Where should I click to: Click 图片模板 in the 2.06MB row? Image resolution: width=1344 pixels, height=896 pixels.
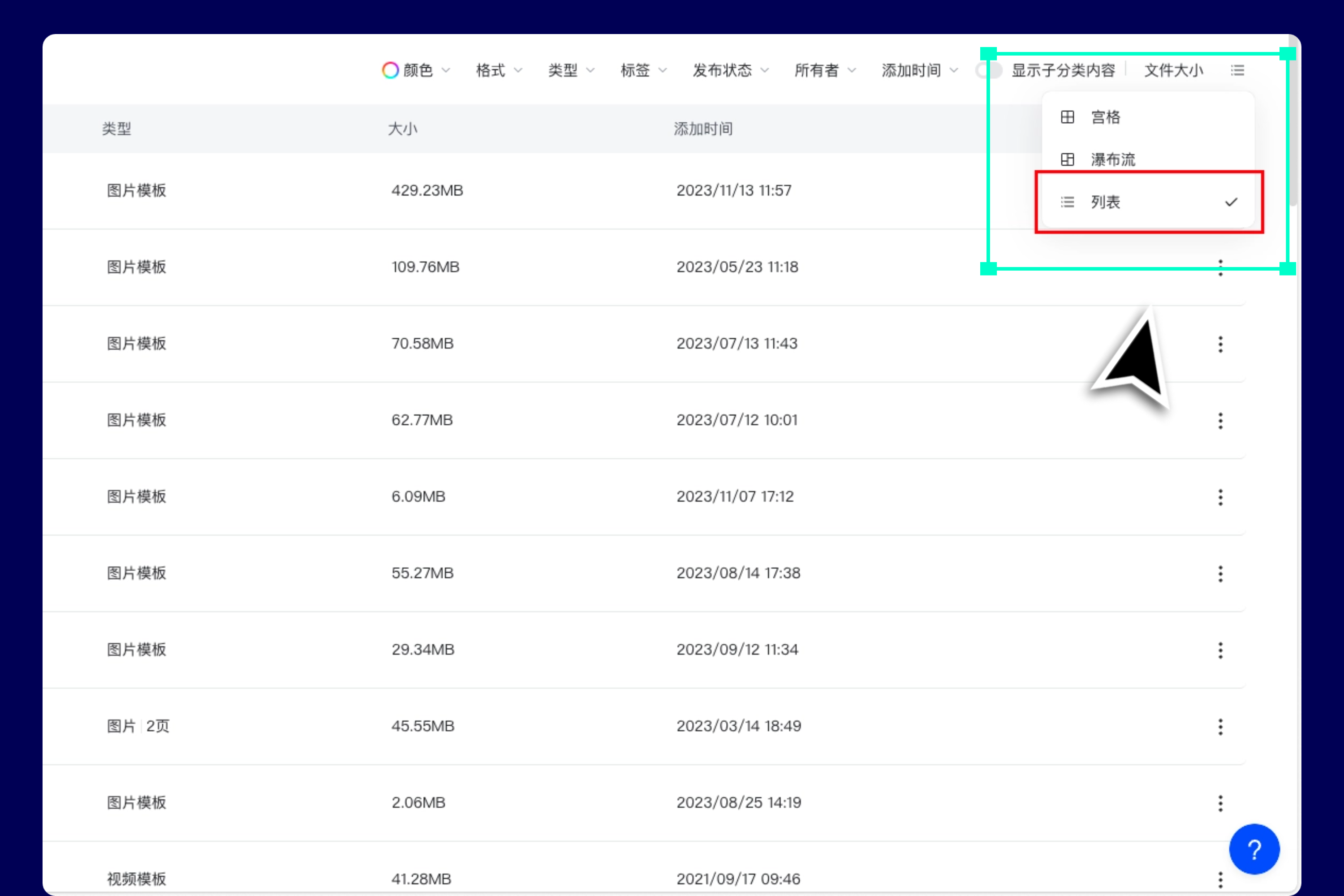pyautogui.click(x=137, y=803)
